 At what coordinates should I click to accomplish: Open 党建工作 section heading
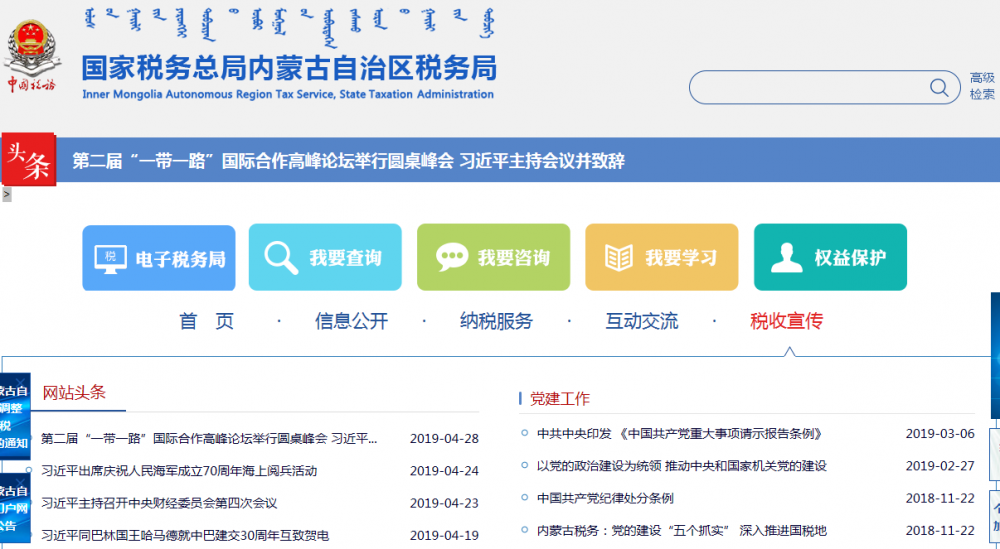[560, 398]
